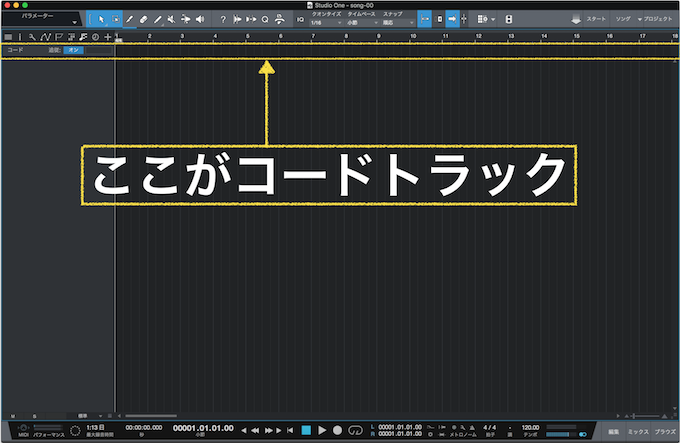Click the Performance monitor
Image resolution: width=680 pixels, height=443 pixels.
coord(49,431)
